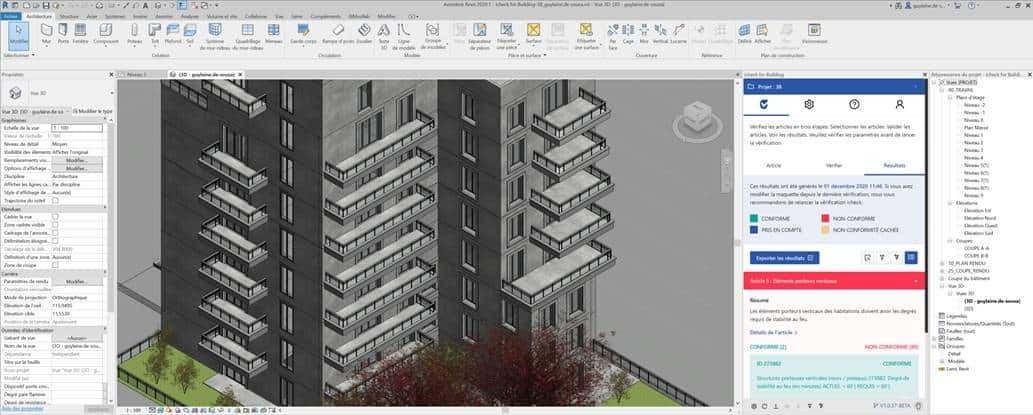
Task: Select the Plafond ceiling tool
Action: (173, 34)
